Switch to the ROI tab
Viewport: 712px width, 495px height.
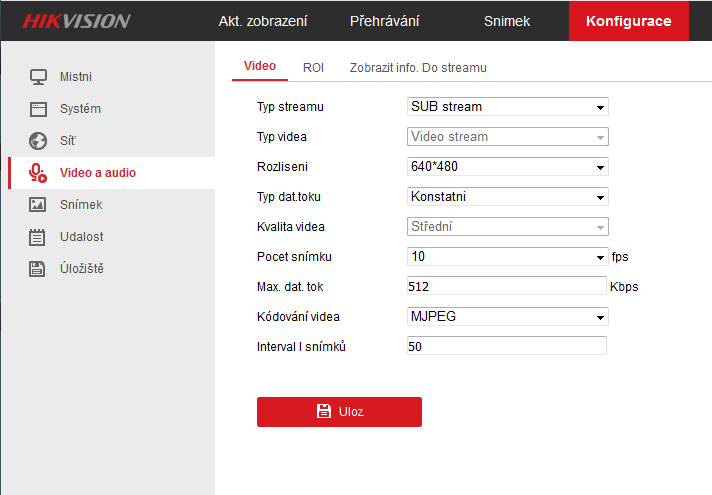pyautogui.click(x=313, y=68)
